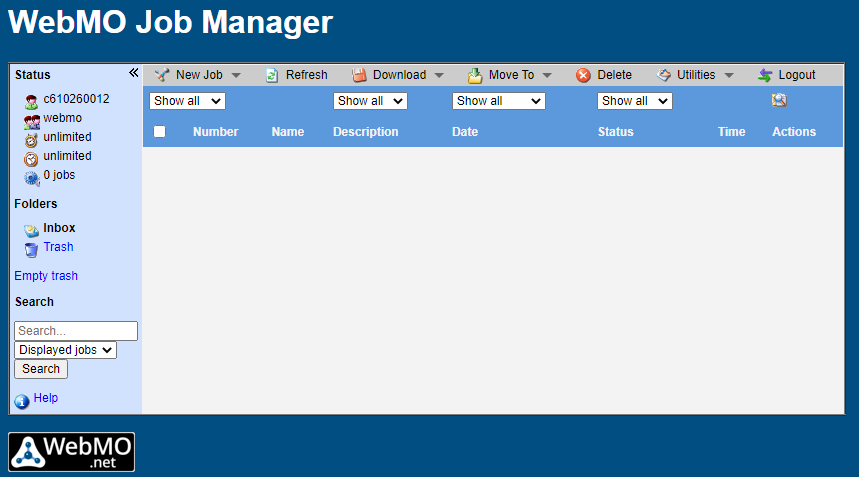
Task: Select Delete in the toolbar
Action: 614,75
